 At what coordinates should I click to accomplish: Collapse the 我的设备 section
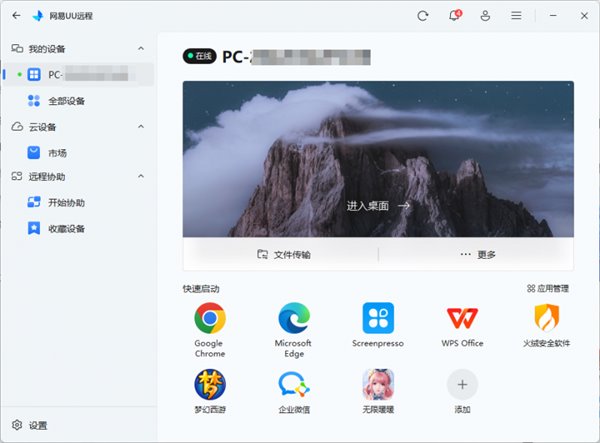[140, 48]
